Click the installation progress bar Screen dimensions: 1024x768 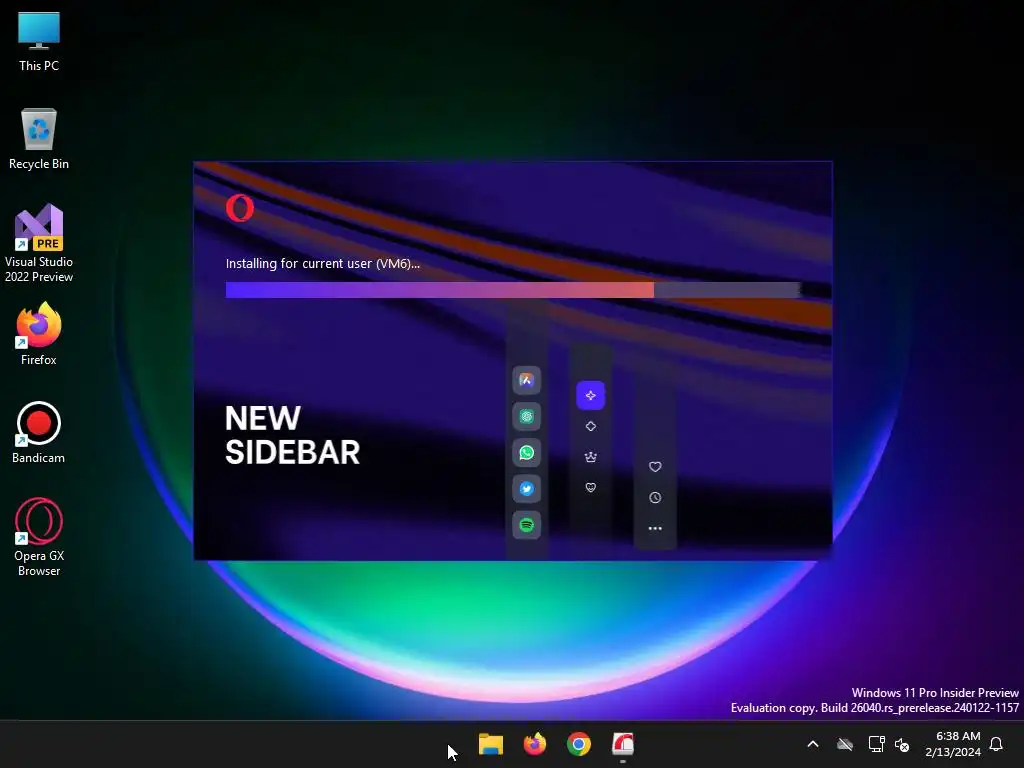(x=513, y=289)
